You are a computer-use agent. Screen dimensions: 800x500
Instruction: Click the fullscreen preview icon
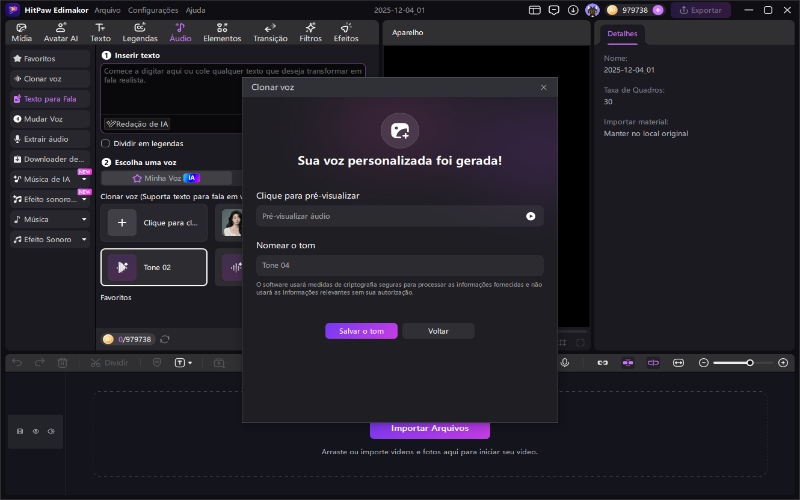581,343
